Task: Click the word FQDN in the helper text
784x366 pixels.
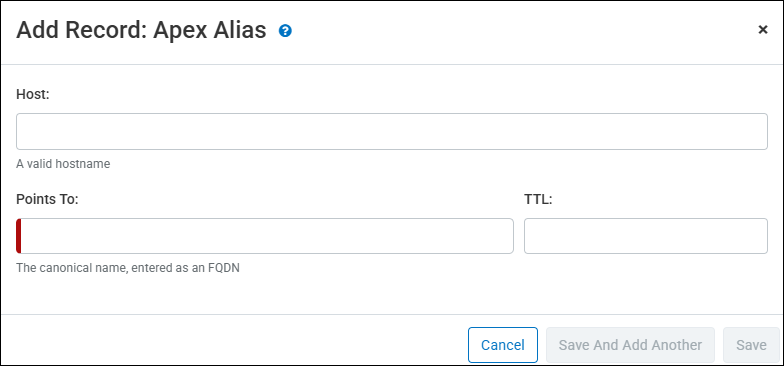Action: [225, 268]
